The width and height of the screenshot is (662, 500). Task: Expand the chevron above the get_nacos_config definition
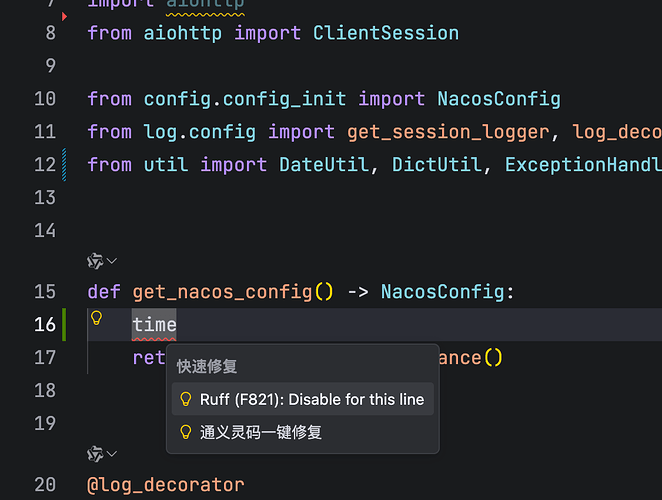coord(112,261)
